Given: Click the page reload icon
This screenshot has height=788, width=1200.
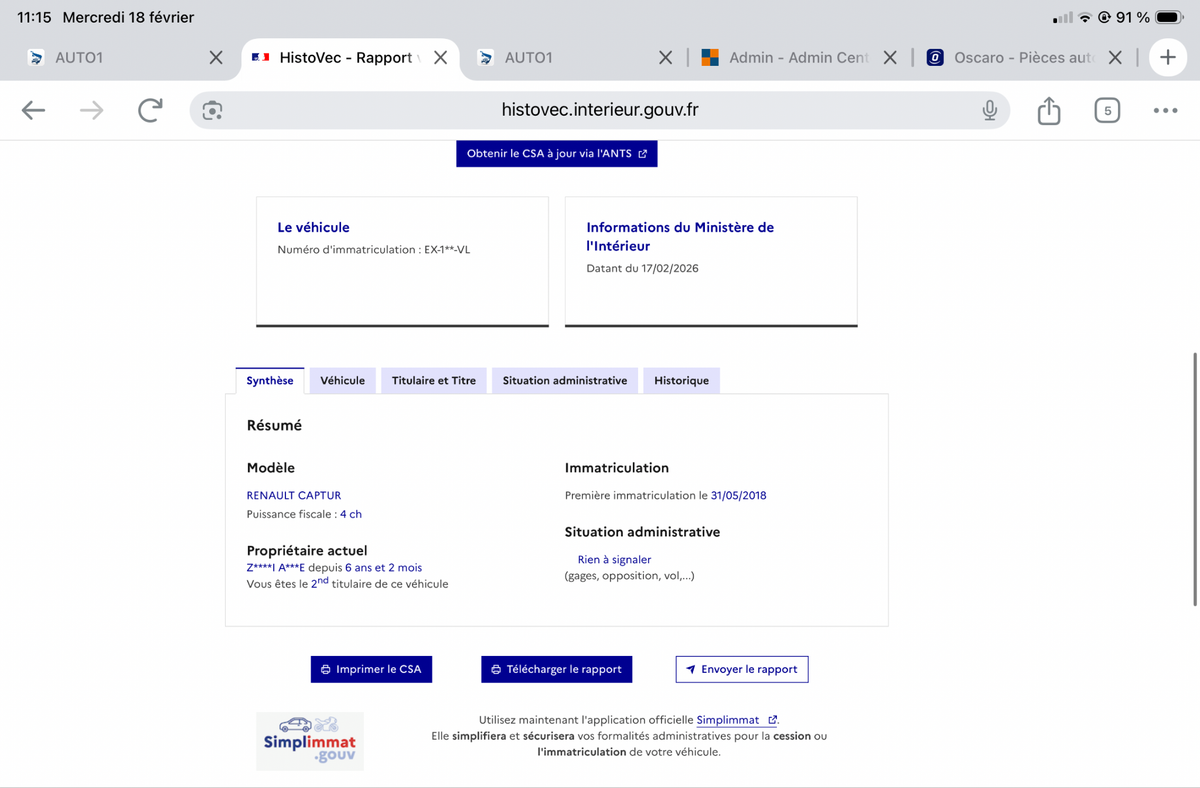Looking at the screenshot, I should (150, 110).
